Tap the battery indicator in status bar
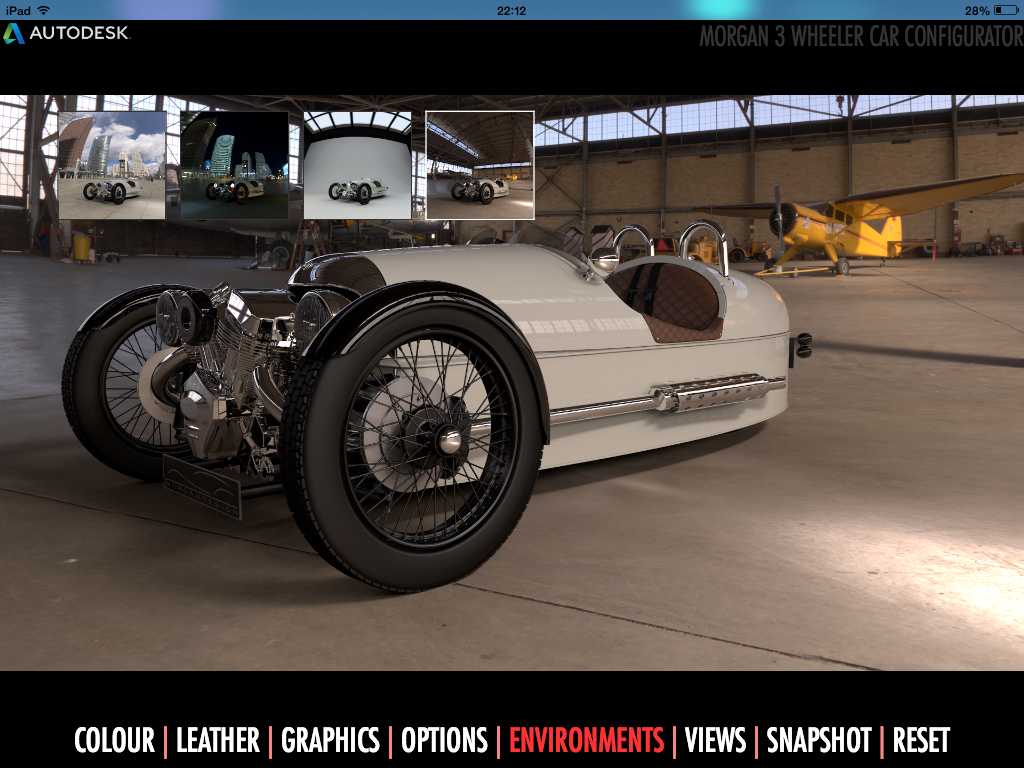The height and width of the screenshot is (768, 1024). pos(1004,10)
